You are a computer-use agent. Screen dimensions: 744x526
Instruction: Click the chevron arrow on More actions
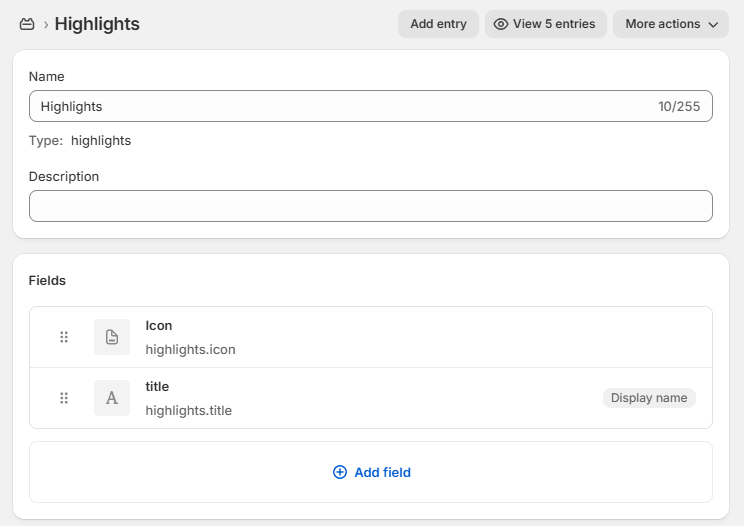(x=713, y=24)
